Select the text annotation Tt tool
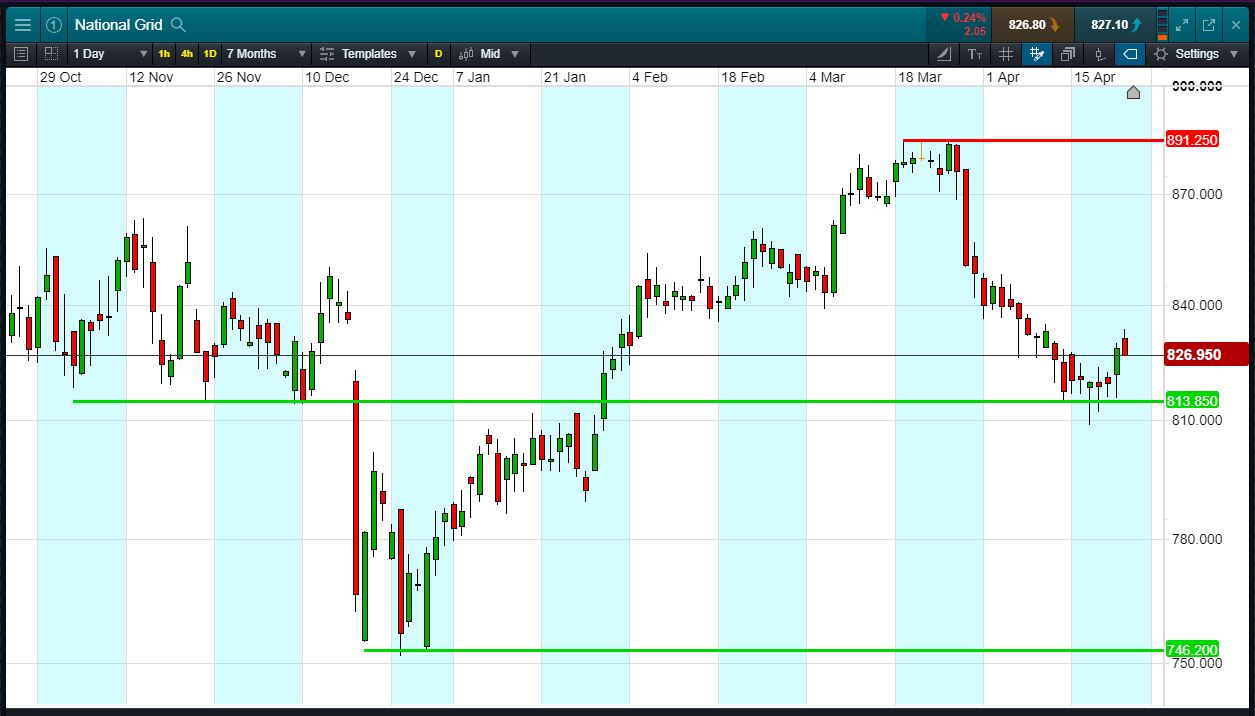The height and width of the screenshot is (716, 1255). (x=975, y=54)
